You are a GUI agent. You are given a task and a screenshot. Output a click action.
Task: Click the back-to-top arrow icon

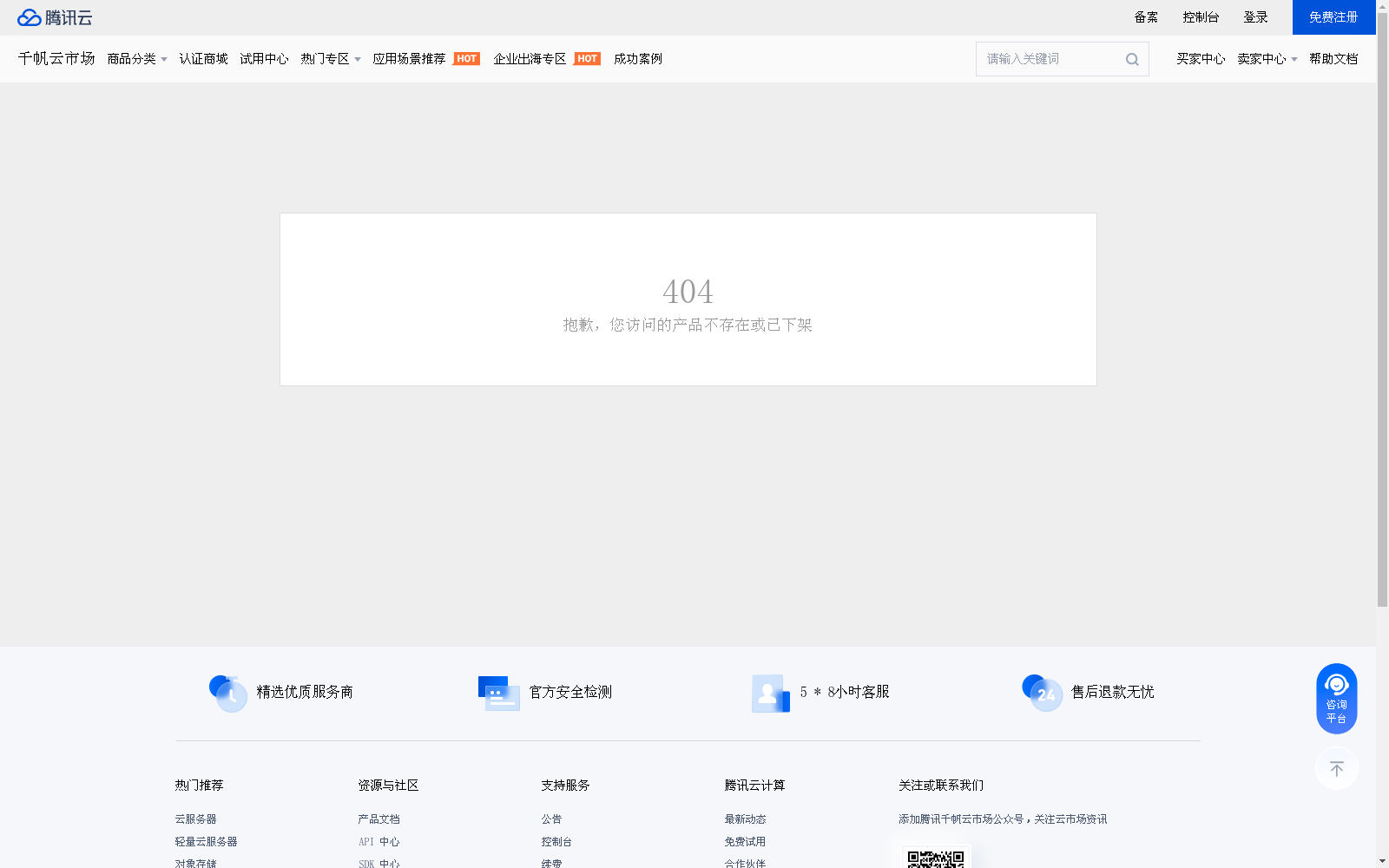pyautogui.click(x=1336, y=768)
